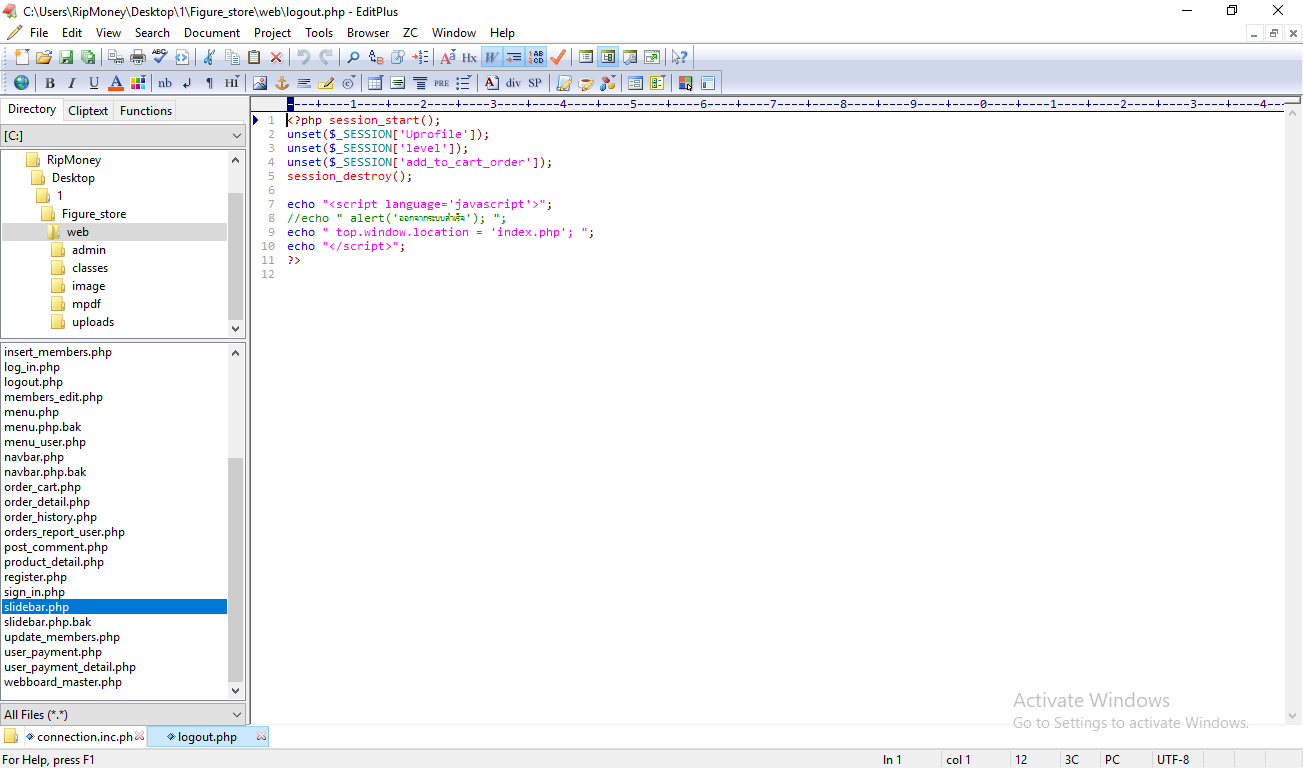Click the globe browser icon

point(21,83)
